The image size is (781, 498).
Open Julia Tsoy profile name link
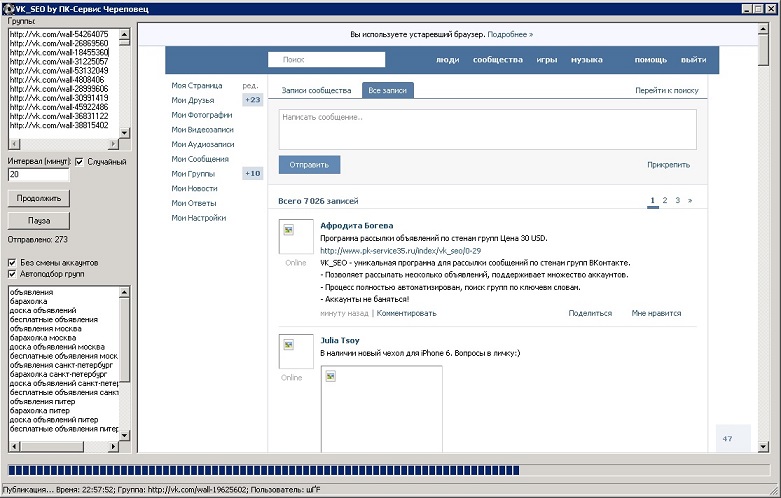[340, 341]
